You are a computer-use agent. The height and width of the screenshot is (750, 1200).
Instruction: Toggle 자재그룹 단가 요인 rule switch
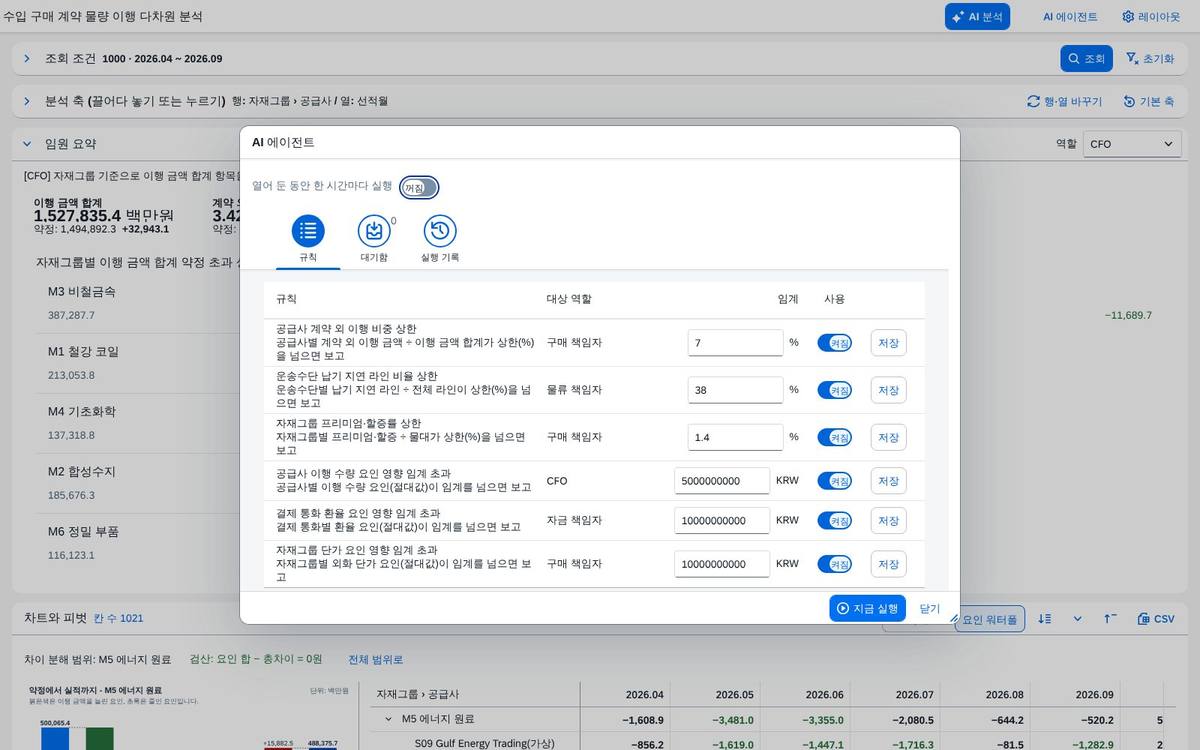click(x=835, y=564)
